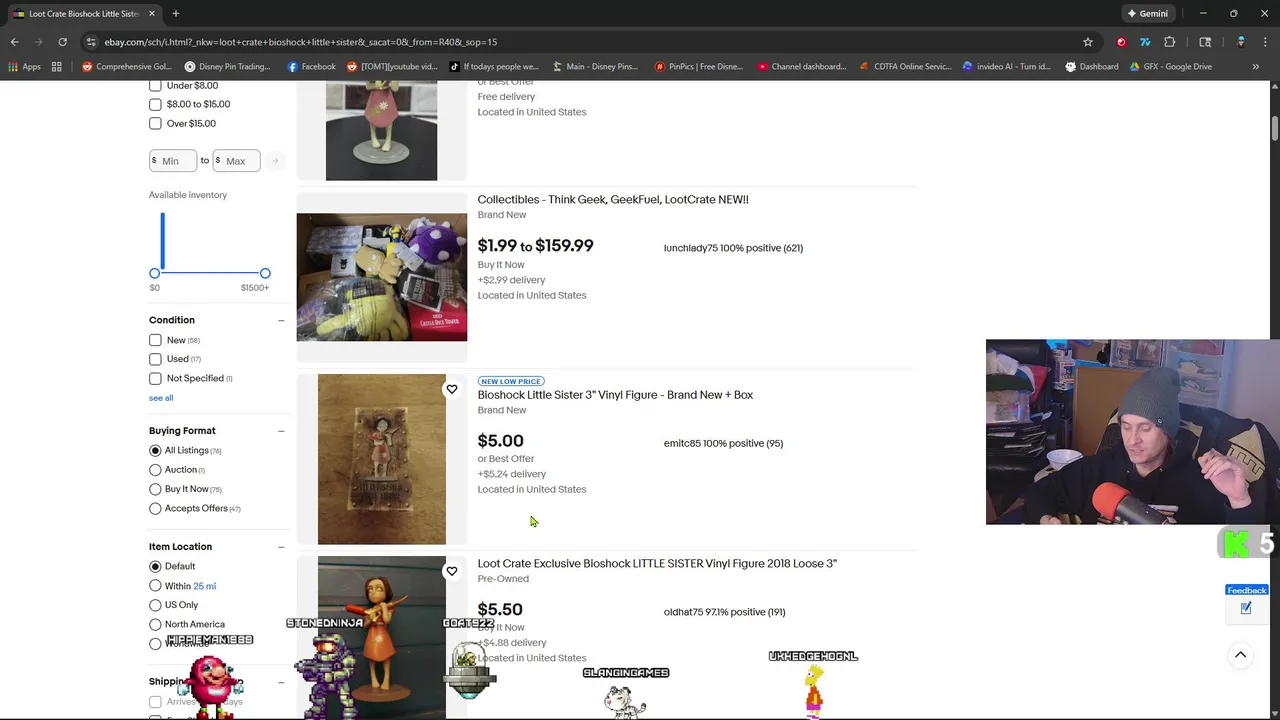Select North America item location
This screenshot has width=1280, height=720.
155,624
